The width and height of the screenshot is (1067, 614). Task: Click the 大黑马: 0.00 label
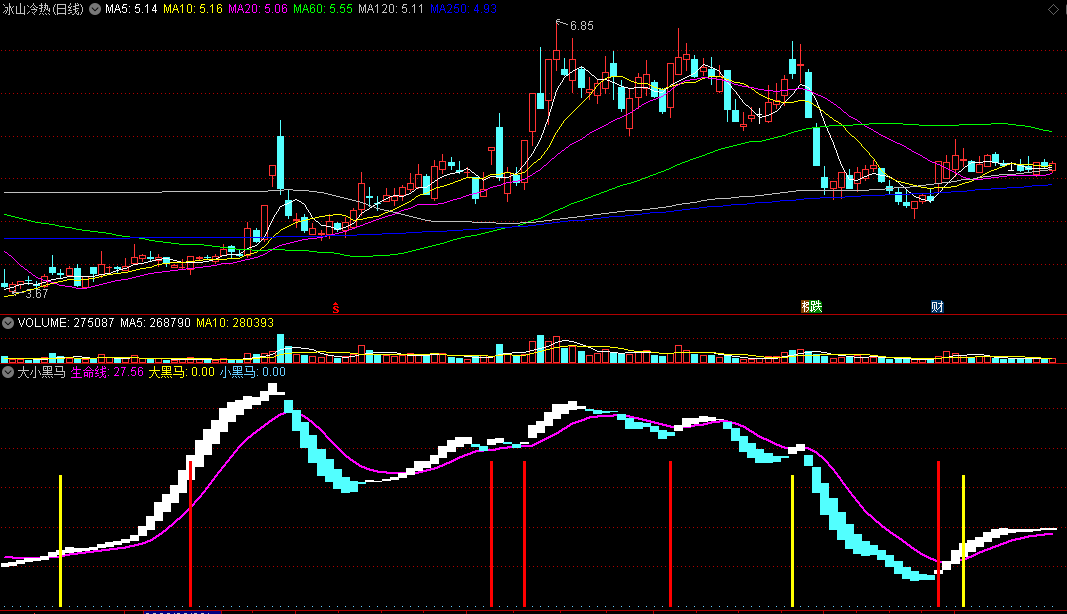[x=181, y=372]
